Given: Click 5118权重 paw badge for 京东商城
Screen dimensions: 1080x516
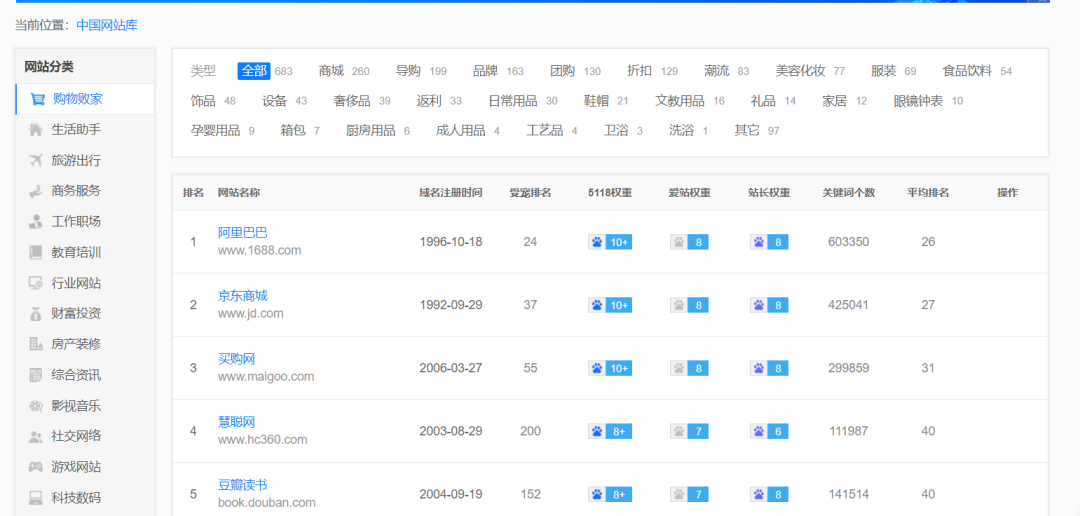Looking at the screenshot, I should tap(610, 305).
